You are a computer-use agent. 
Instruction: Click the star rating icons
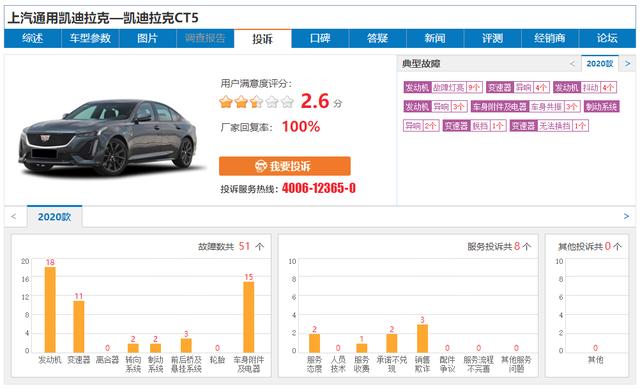point(256,102)
